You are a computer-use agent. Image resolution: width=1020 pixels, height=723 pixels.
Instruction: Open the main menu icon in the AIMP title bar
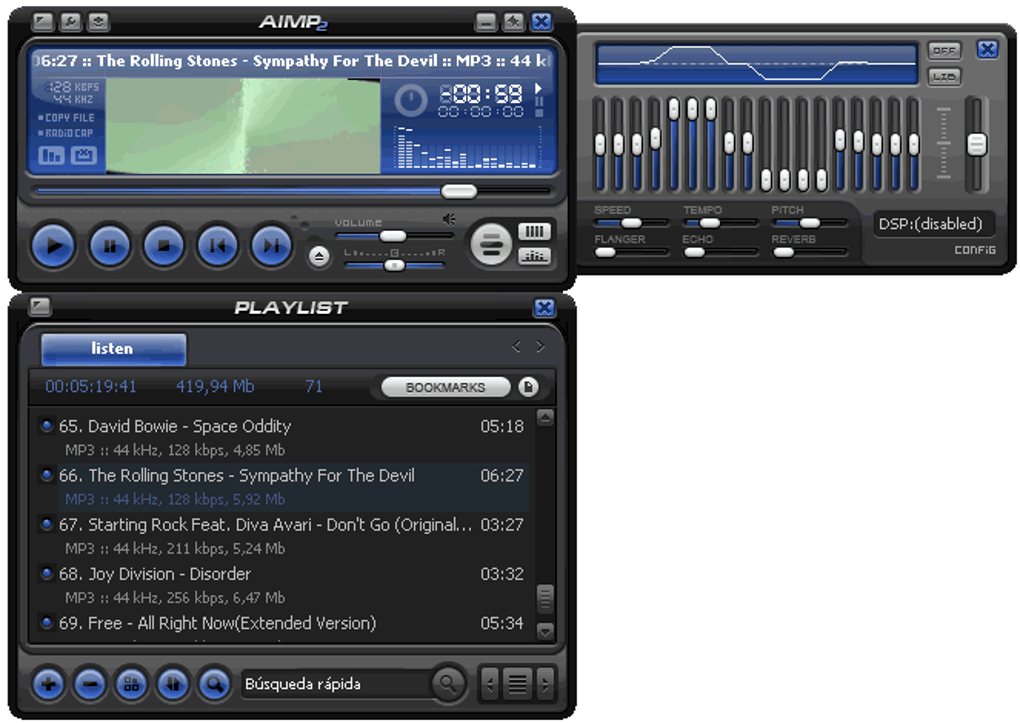(x=43, y=22)
